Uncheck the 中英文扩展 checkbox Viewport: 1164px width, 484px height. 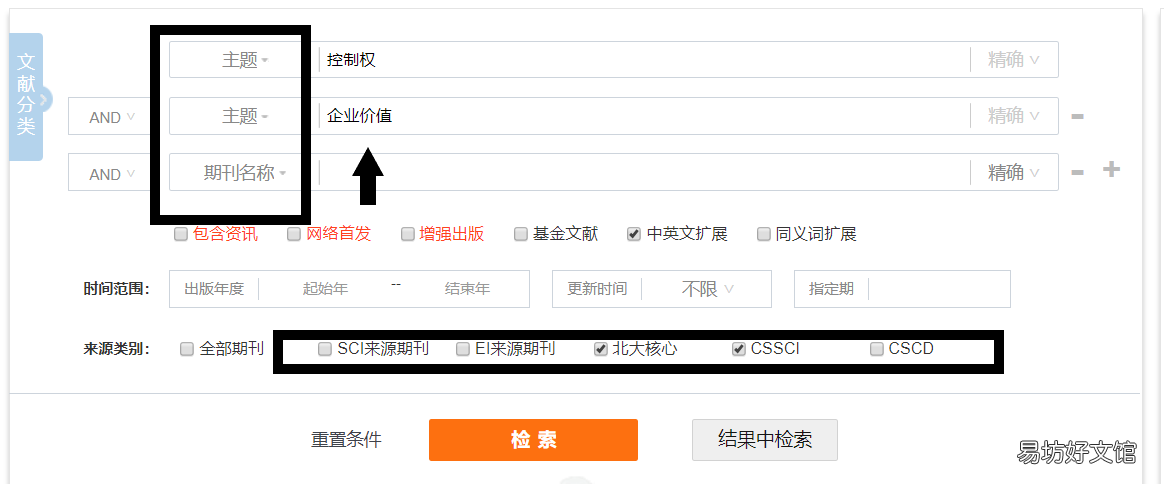coord(634,235)
